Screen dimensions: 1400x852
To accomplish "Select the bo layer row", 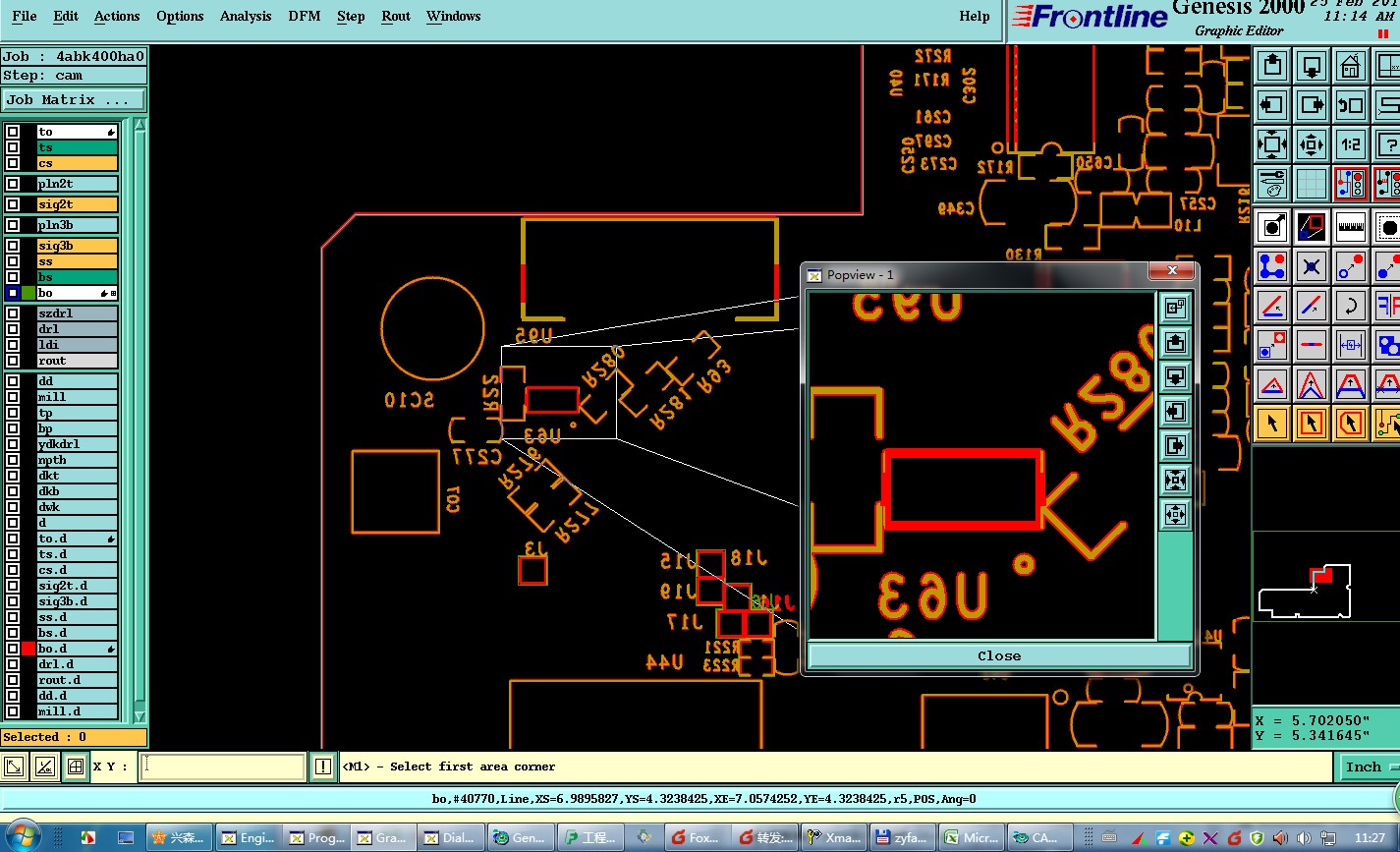I will (78, 293).
